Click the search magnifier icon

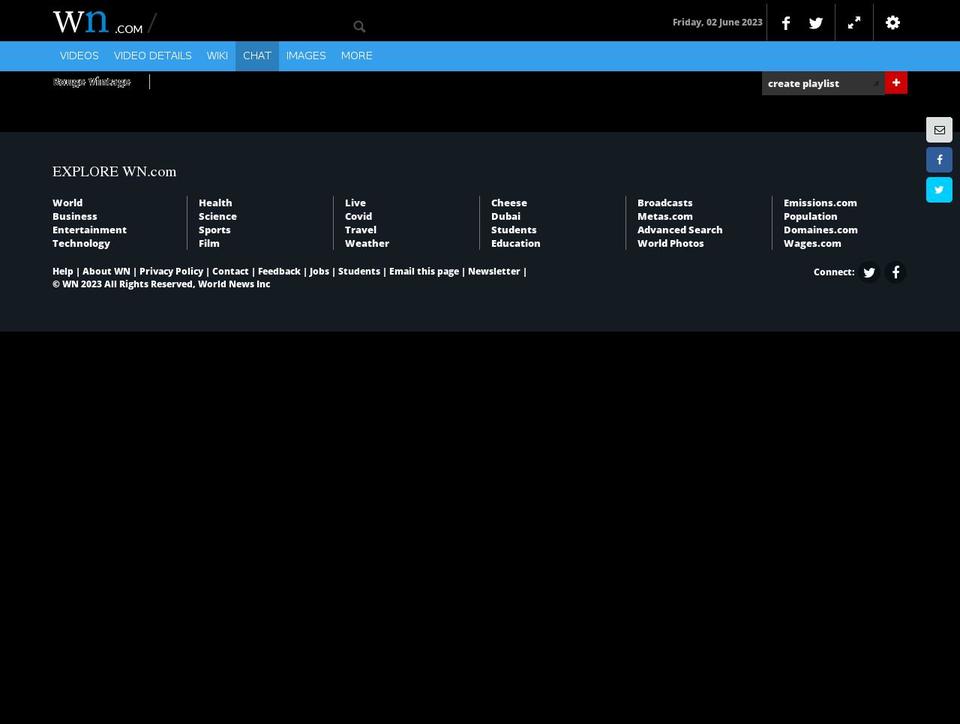(359, 26)
